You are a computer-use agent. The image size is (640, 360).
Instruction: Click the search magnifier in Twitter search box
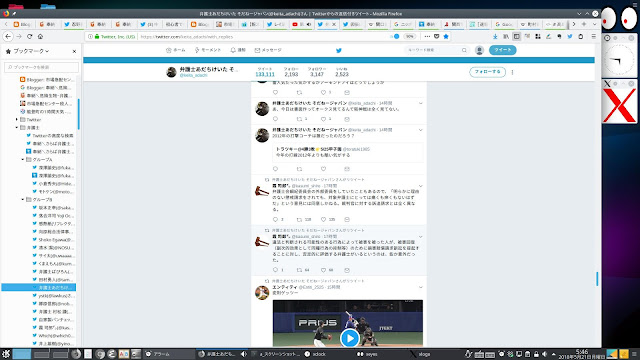[x=464, y=50]
